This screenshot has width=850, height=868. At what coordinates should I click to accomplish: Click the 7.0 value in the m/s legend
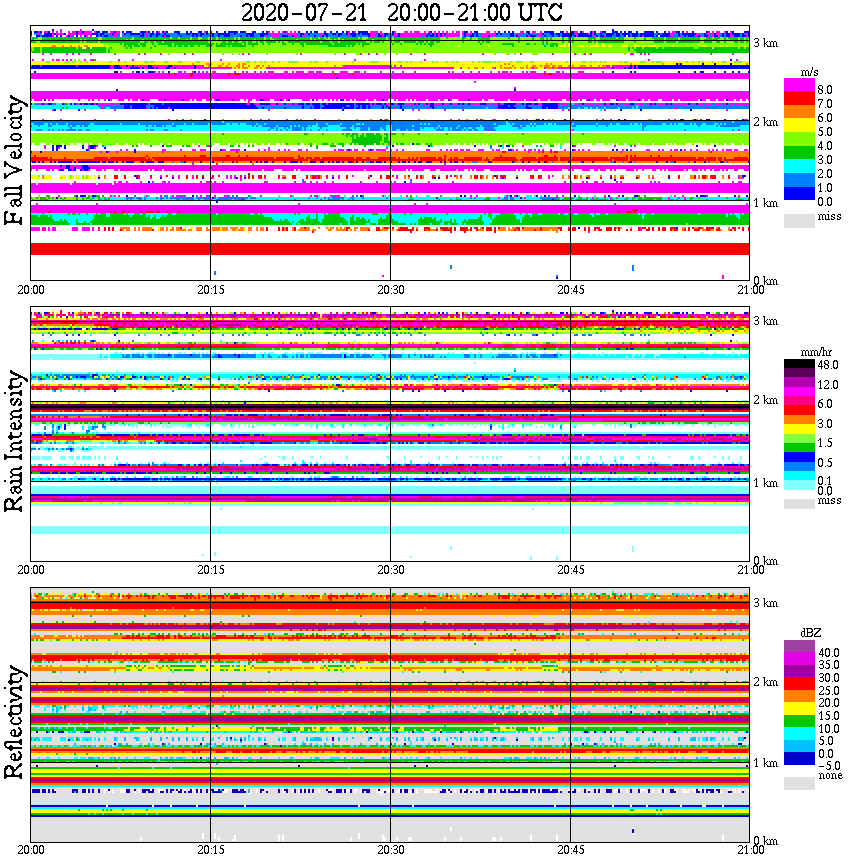[825, 104]
